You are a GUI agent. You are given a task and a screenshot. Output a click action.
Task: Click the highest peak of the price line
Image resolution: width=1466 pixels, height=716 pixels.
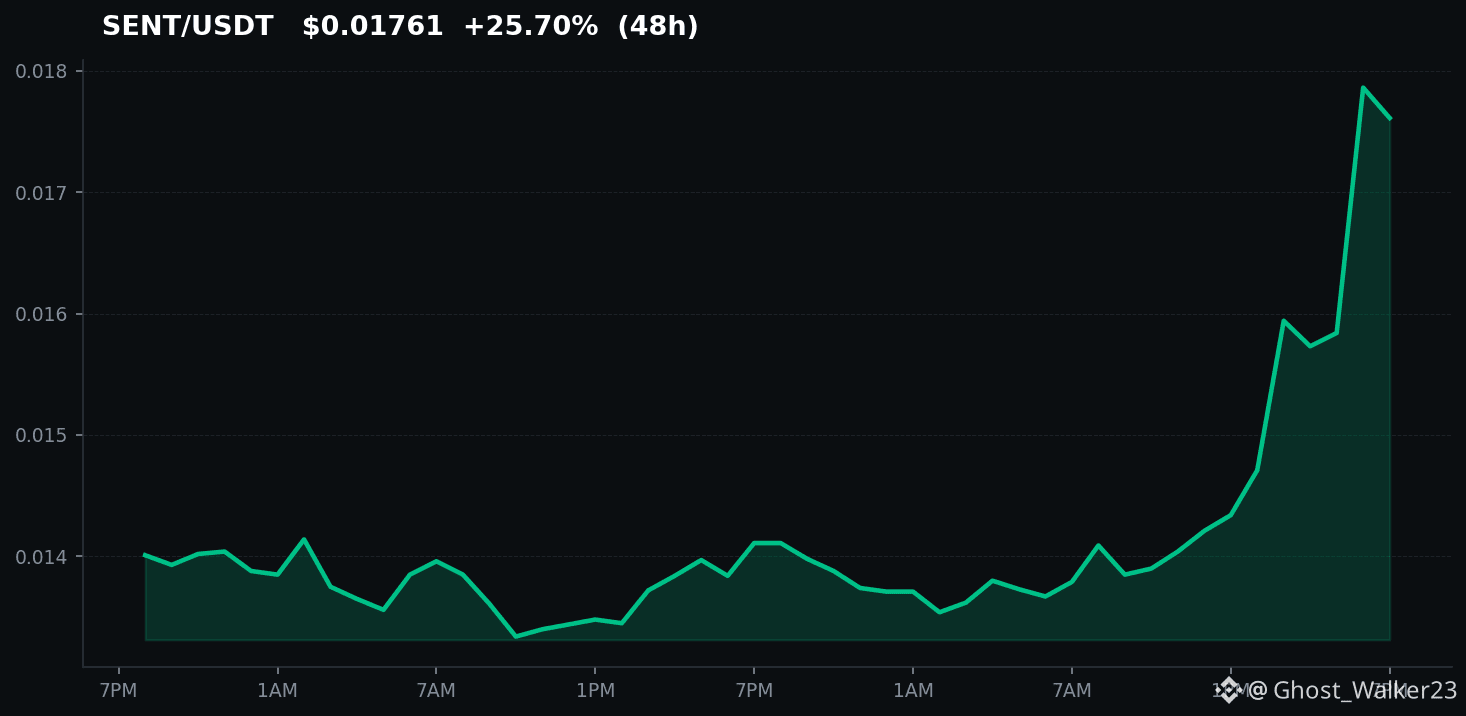click(1362, 87)
